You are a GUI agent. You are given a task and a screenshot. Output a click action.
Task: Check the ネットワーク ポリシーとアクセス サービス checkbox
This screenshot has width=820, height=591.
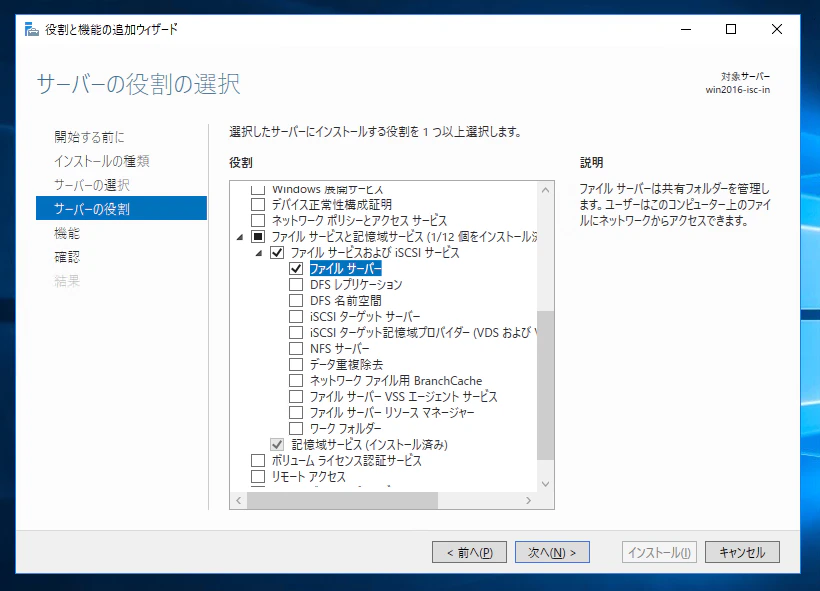(x=258, y=220)
